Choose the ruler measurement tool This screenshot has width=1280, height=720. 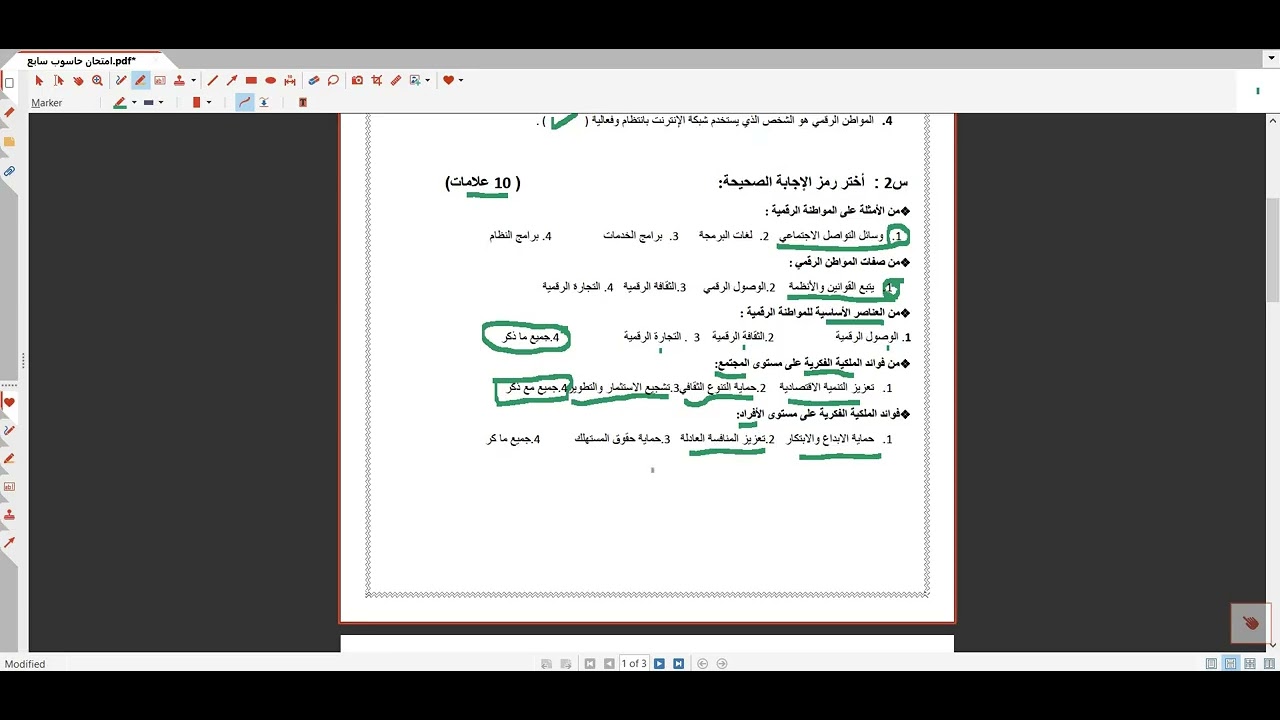(396, 81)
